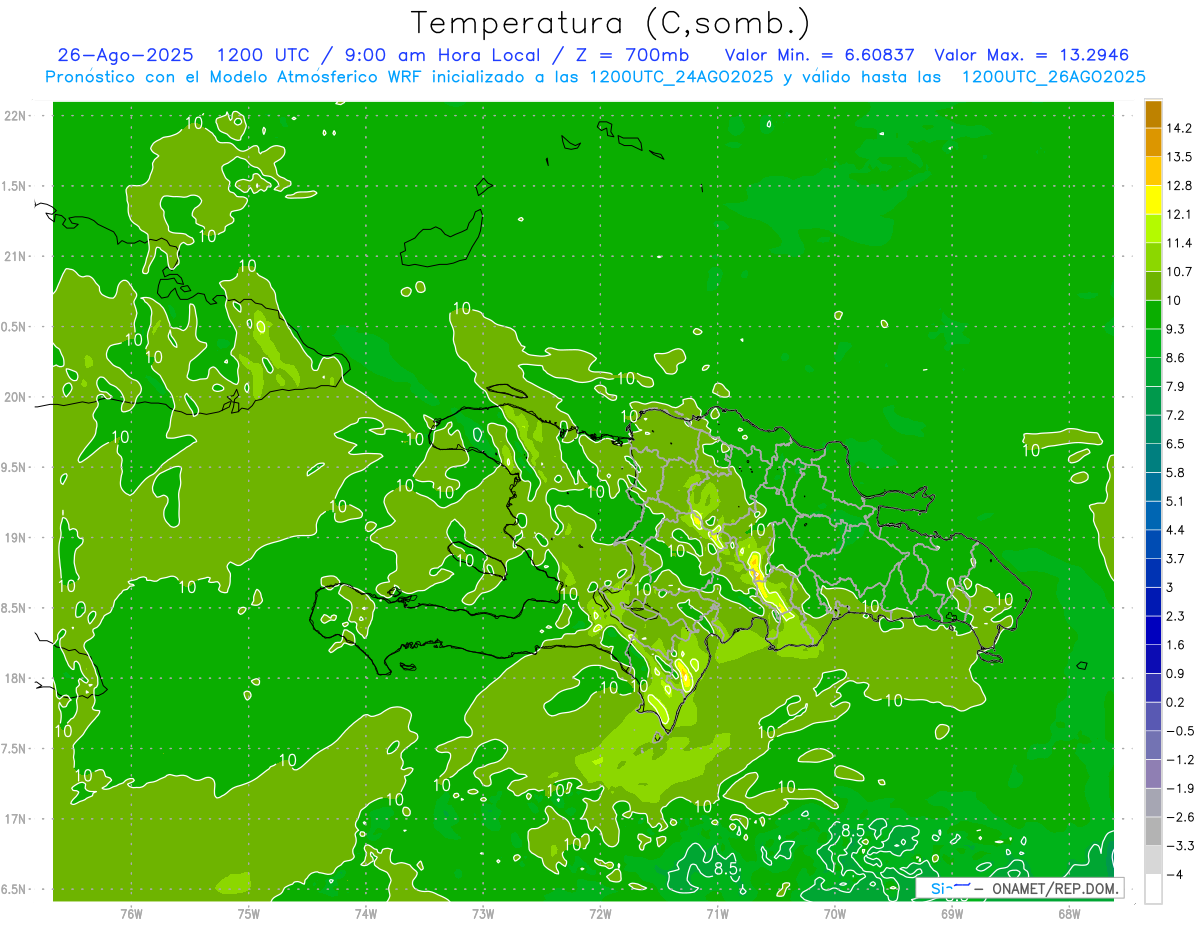Click the legend swatch between 11.4 and 12.1
1200x927 pixels.
pyautogui.click(x=1153, y=229)
